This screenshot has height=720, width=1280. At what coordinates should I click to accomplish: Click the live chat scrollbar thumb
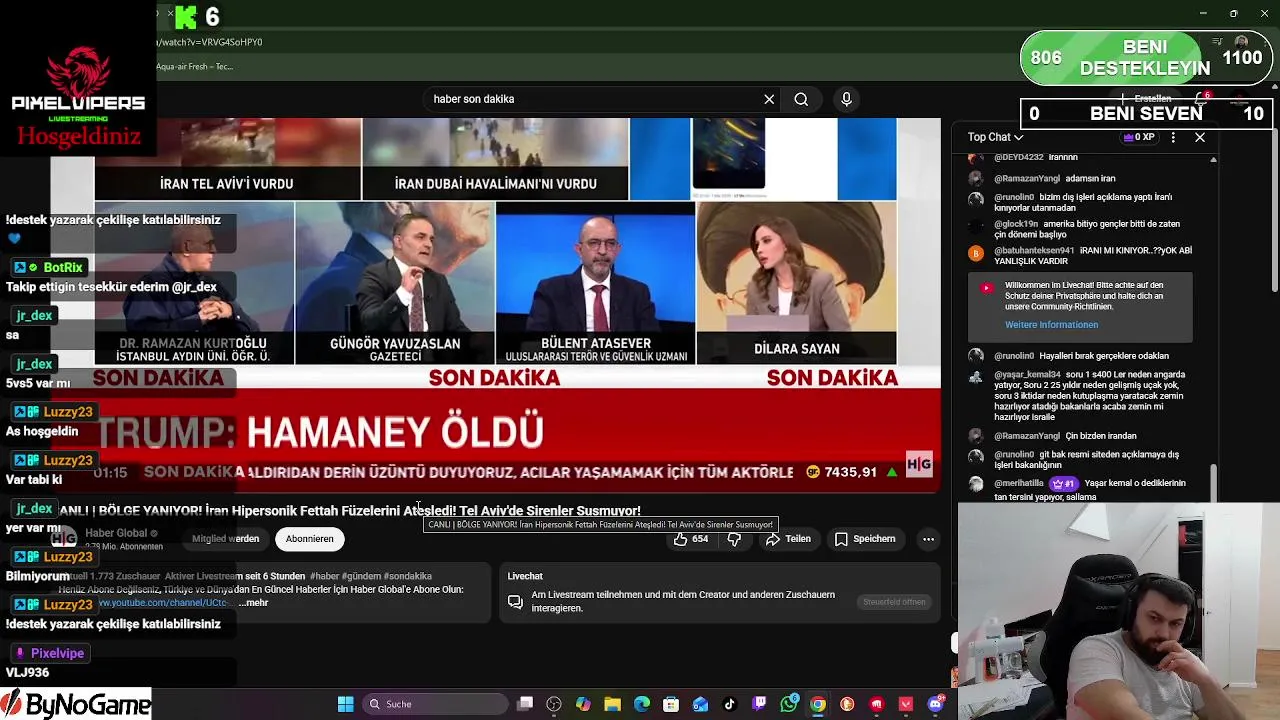(x=1213, y=482)
